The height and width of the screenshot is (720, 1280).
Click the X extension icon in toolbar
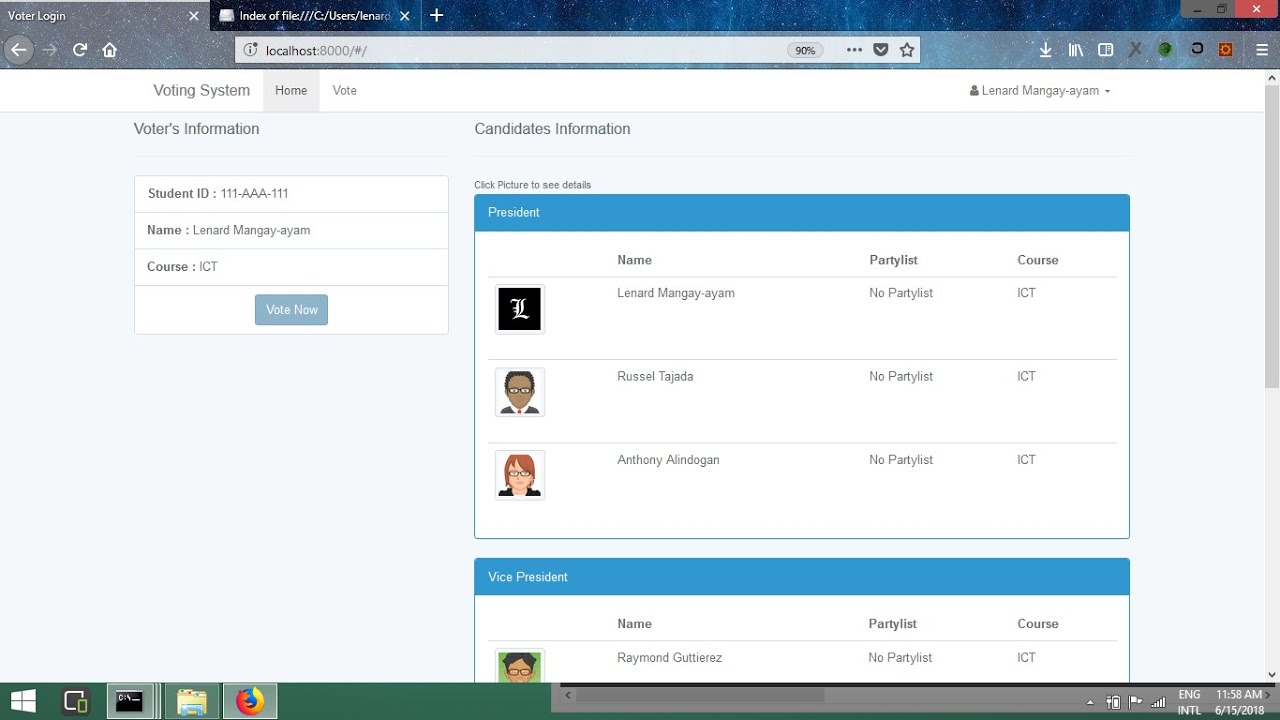tap(1135, 49)
